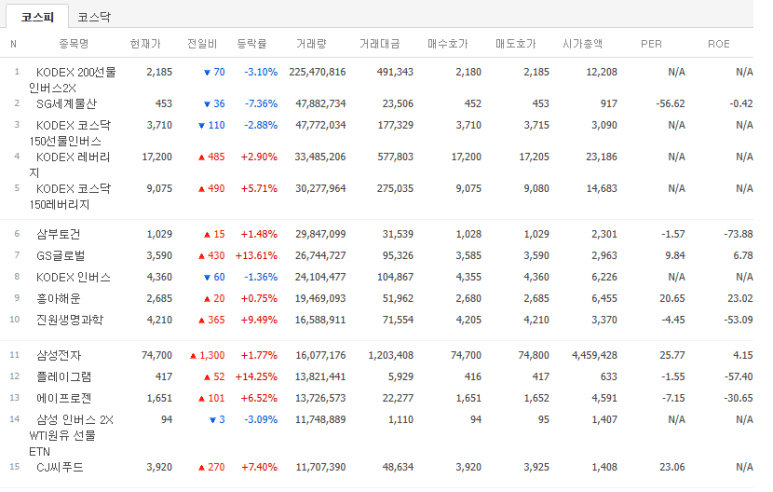Click GS글로벌 change rate +13.61%
This screenshot has height=492, width=773.
pyautogui.click(x=256, y=255)
